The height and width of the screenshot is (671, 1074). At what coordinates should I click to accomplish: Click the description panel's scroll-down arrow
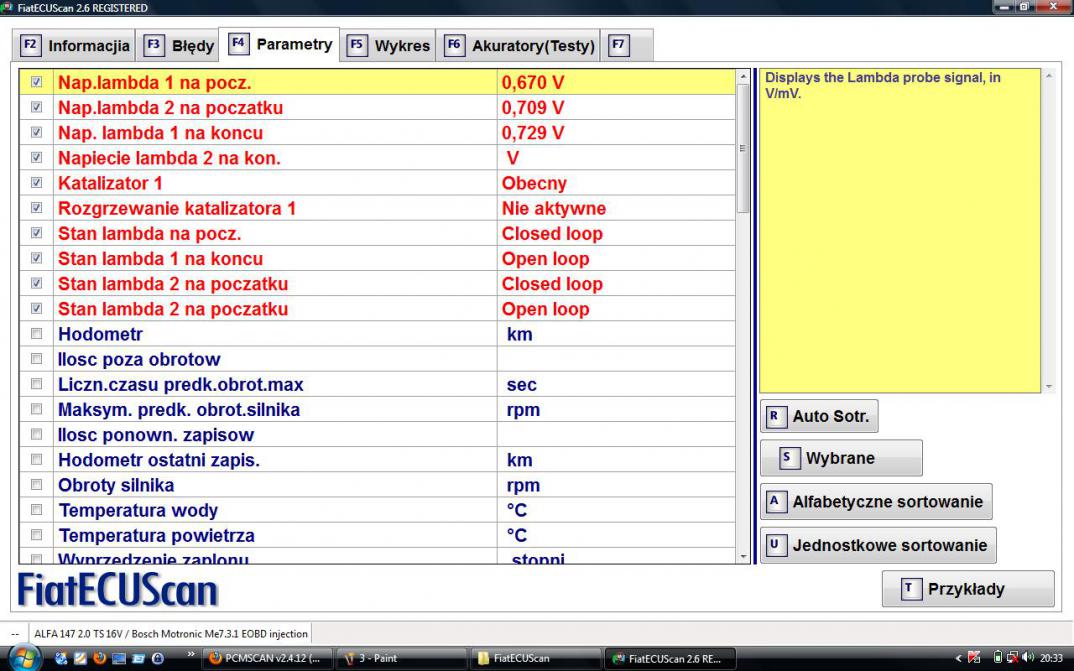[1048, 386]
